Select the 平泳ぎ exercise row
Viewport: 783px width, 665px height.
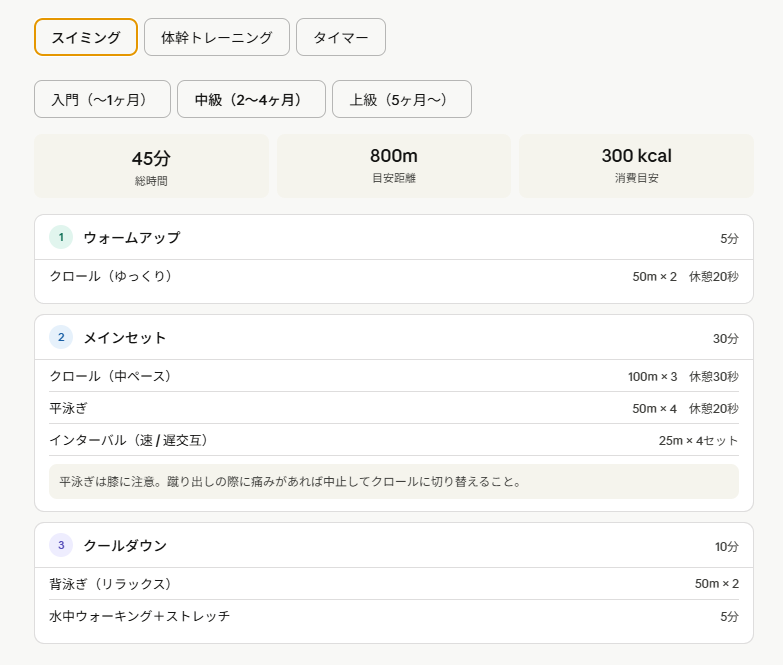[x=394, y=408]
